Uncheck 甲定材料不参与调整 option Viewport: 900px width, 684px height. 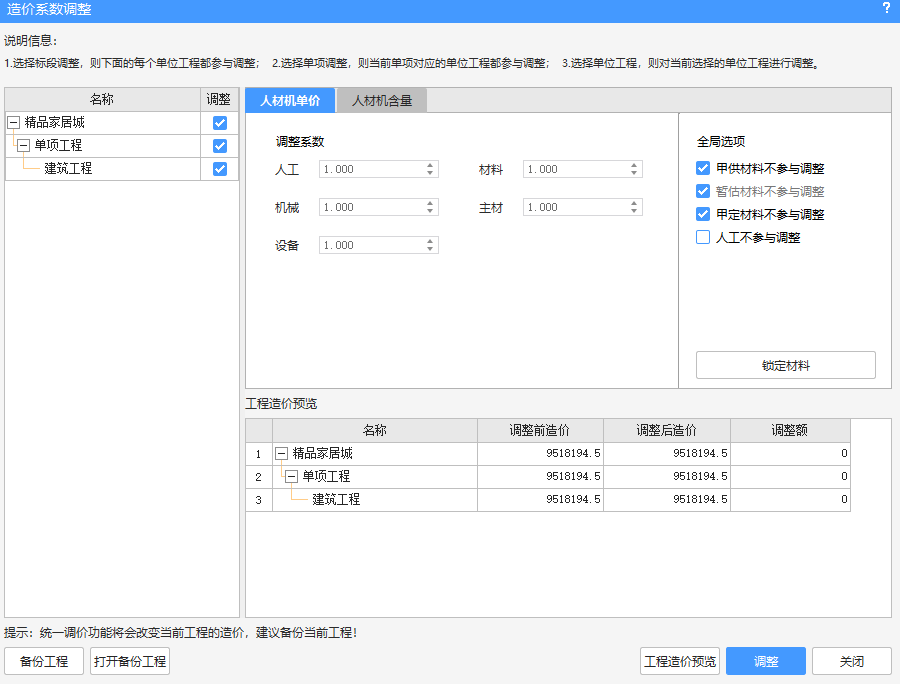click(703, 214)
